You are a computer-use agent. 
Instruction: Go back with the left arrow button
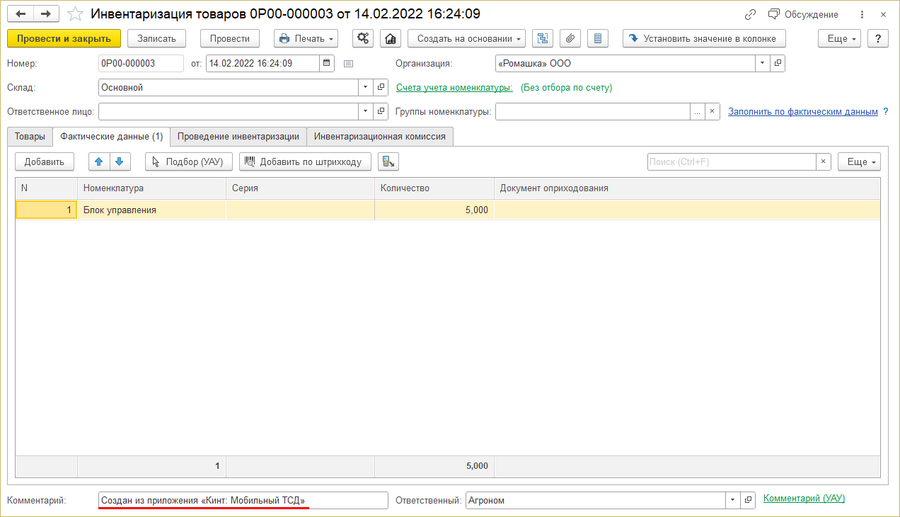[21, 14]
